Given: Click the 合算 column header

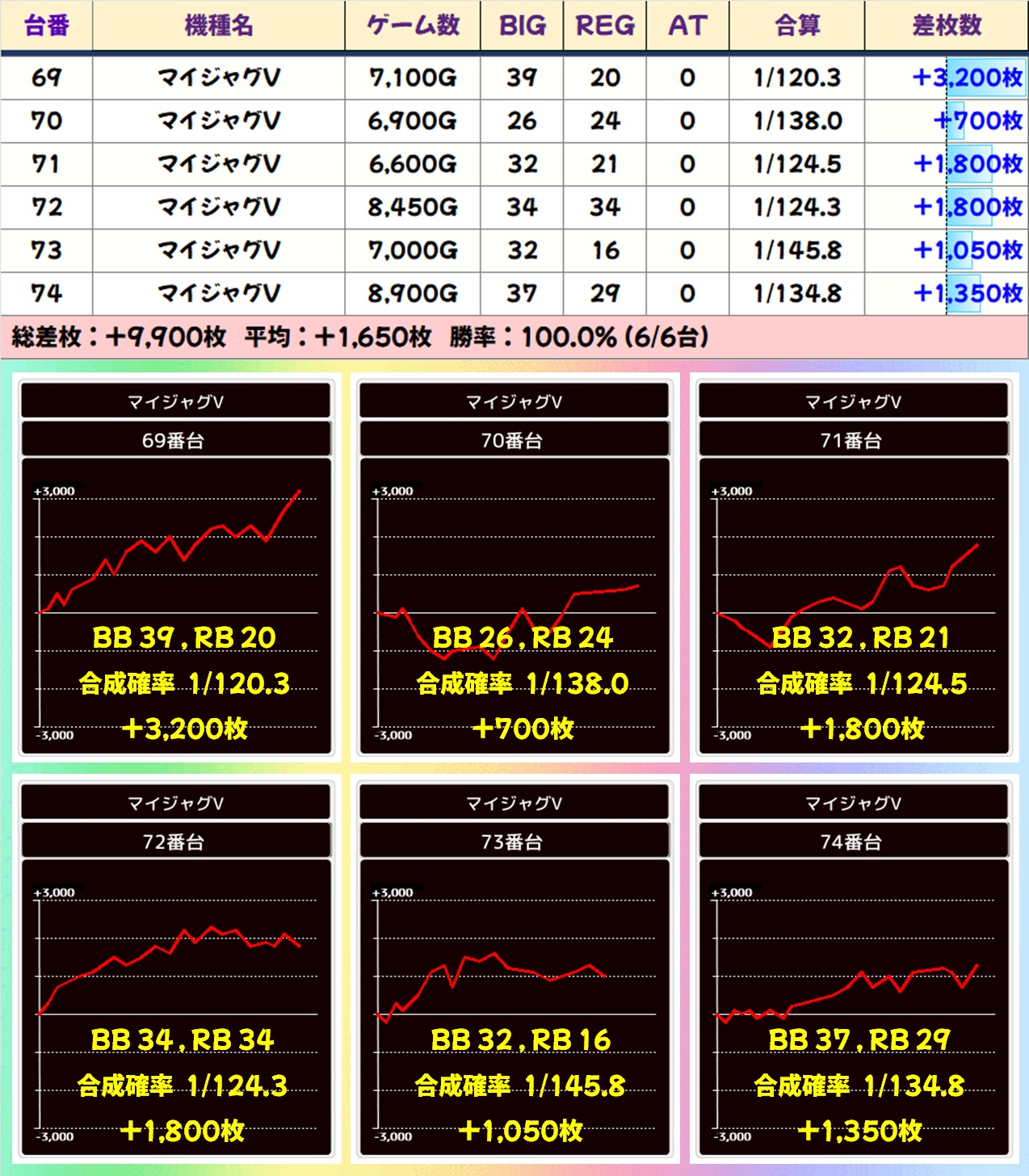Looking at the screenshot, I should click(x=797, y=26).
